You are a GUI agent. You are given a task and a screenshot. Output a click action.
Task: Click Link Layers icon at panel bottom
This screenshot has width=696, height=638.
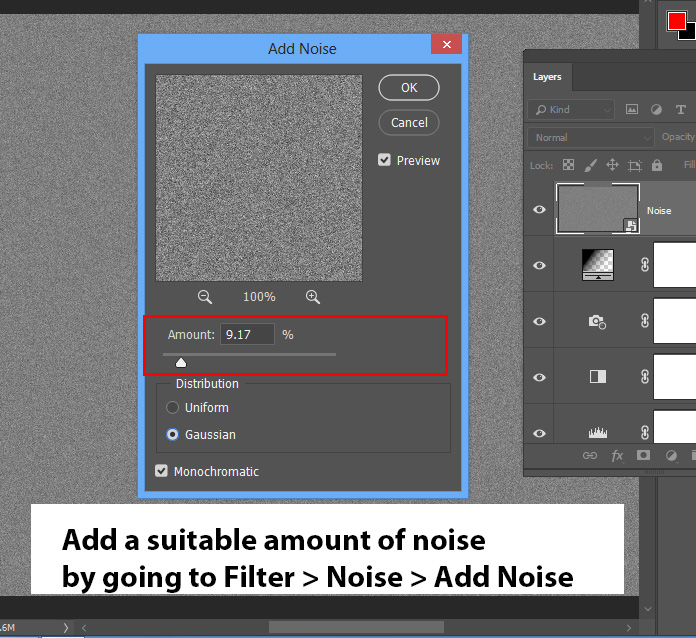point(590,456)
